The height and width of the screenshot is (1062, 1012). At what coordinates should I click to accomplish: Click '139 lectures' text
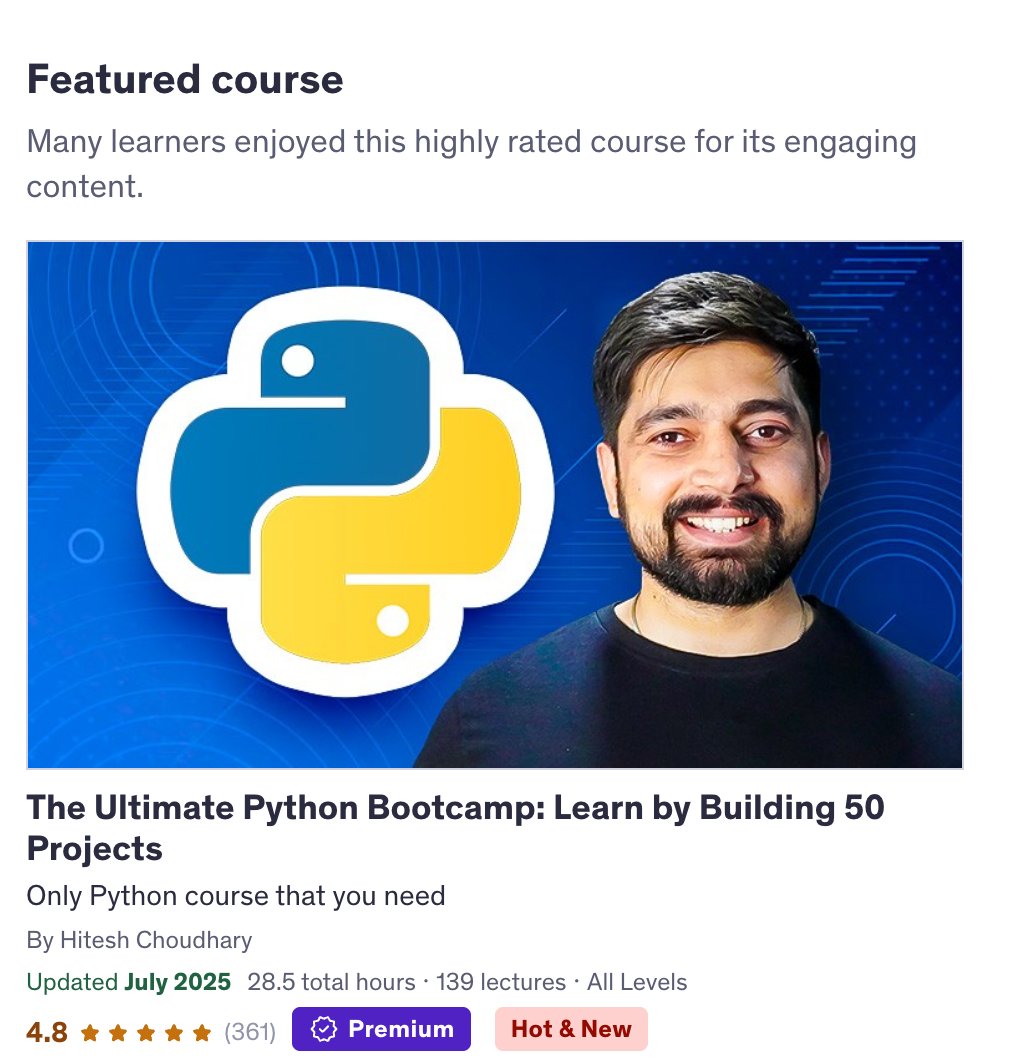pyautogui.click(x=501, y=982)
